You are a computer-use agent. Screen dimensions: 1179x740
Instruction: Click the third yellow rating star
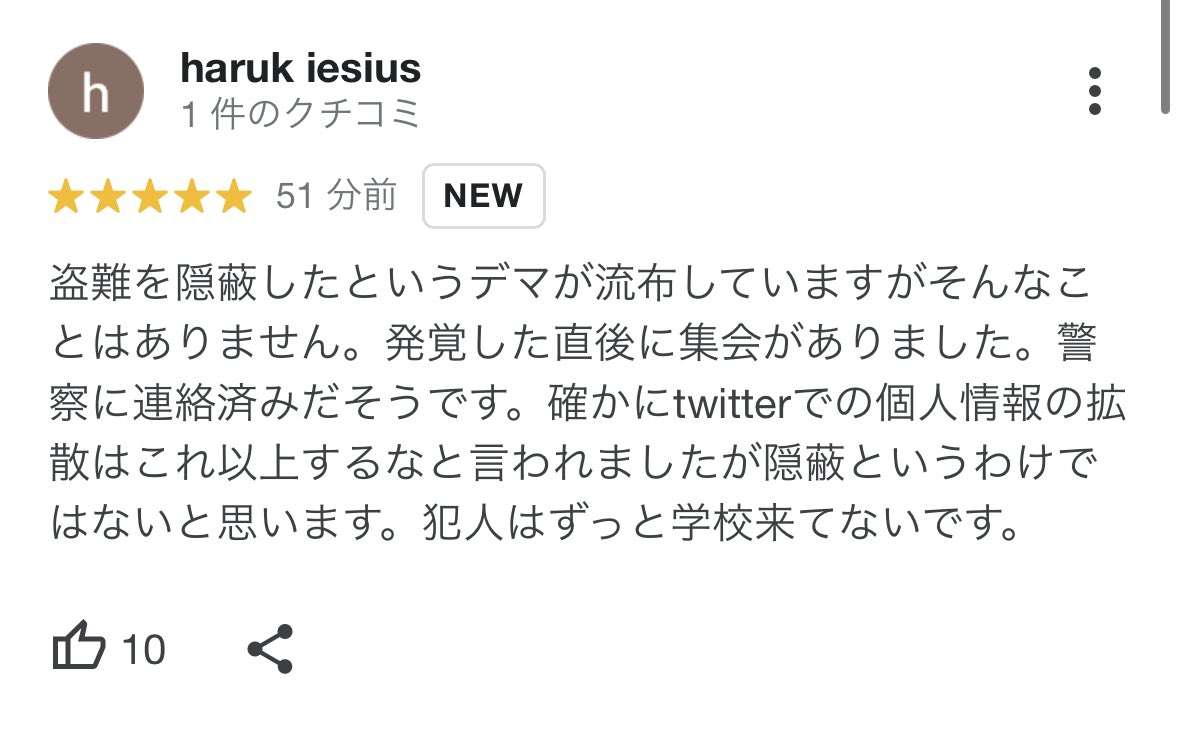[149, 197]
